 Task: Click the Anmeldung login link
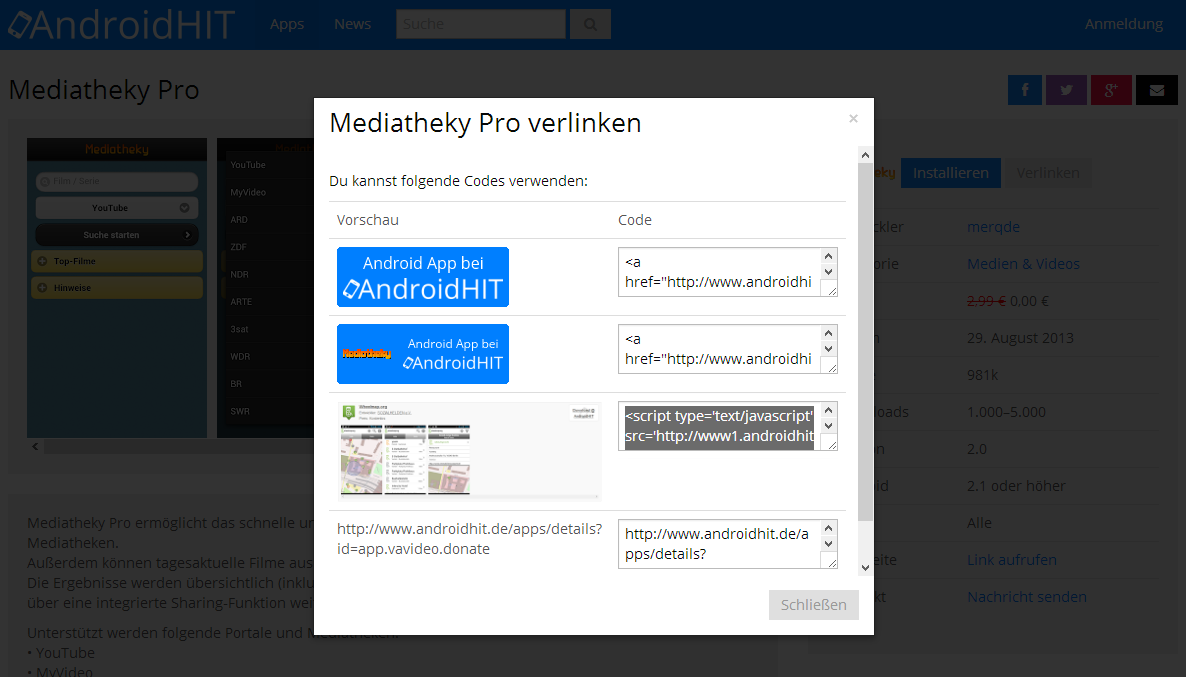1123,24
